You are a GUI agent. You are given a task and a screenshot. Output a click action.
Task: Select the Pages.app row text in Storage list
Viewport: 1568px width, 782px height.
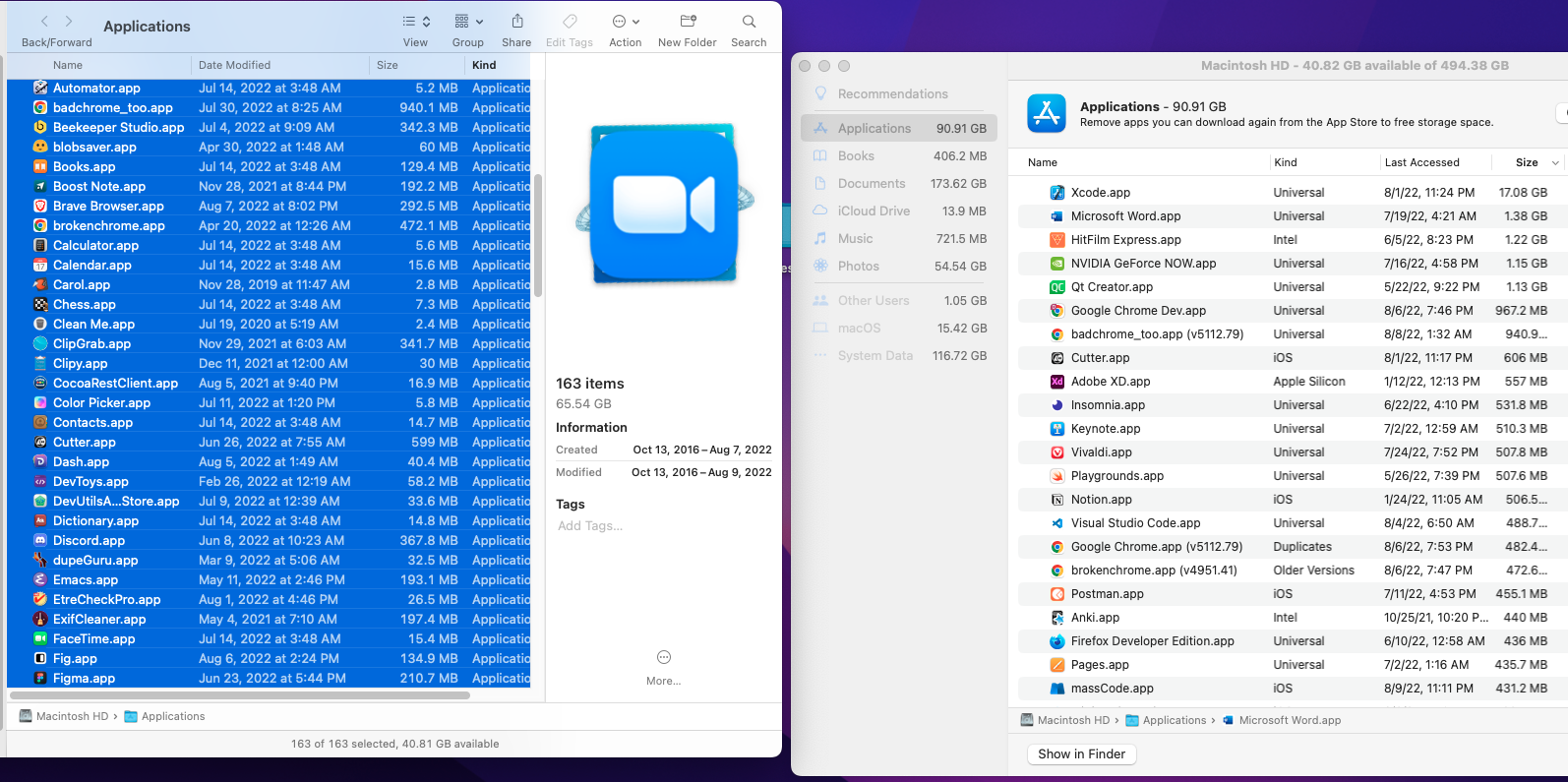[x=1100, y=665]
